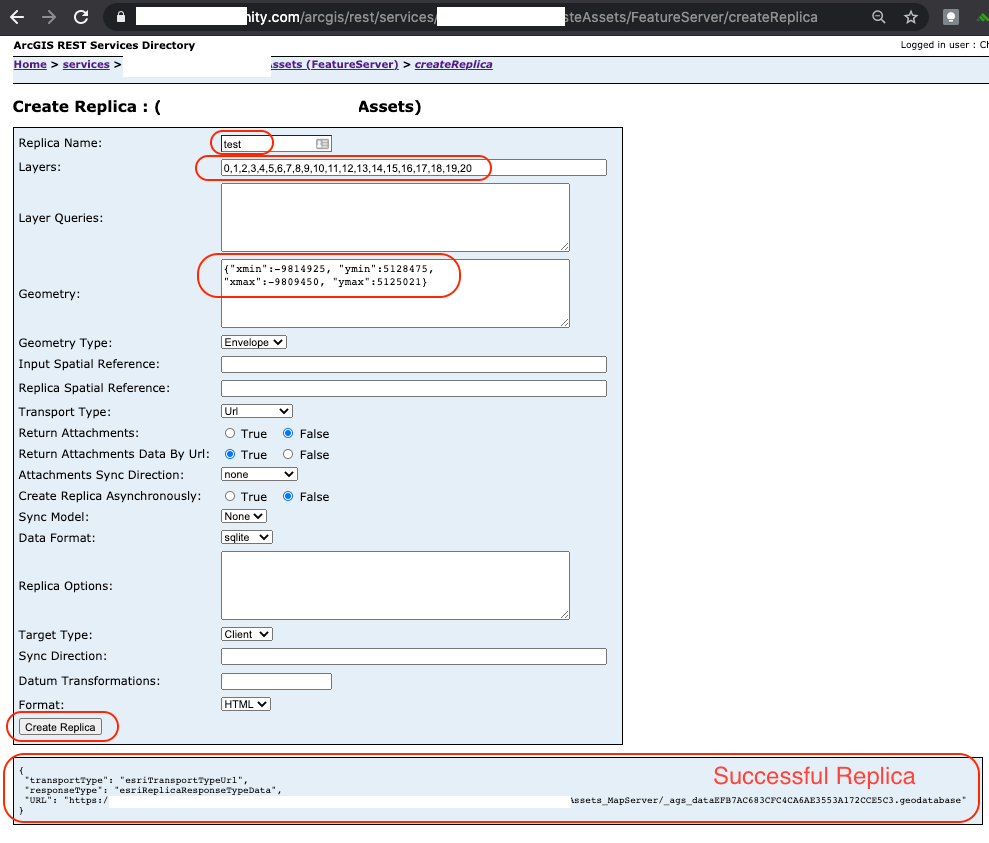Click into the Layers input field
Screen dimensions: 989x843
(414, 168)
